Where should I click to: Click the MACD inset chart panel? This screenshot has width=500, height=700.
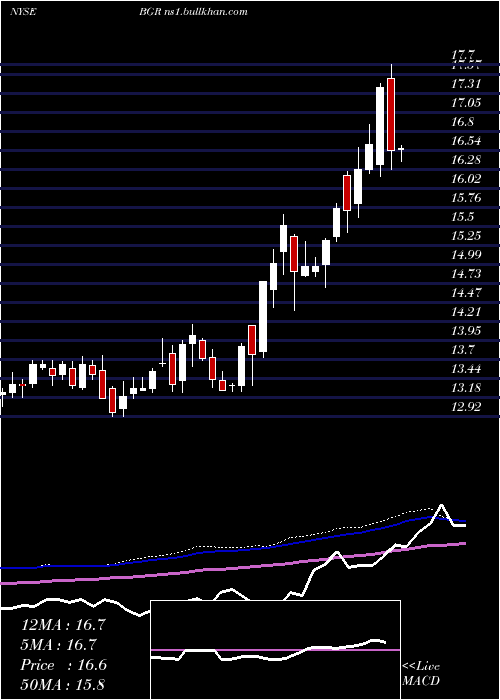[275, 650]
